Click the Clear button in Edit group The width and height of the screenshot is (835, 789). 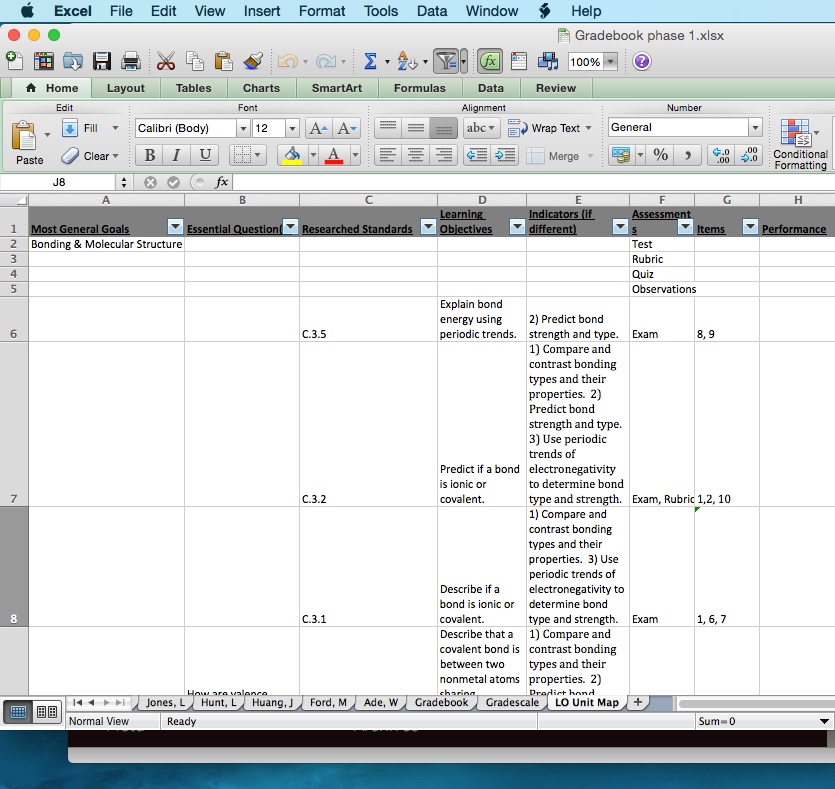click(90, 156)
